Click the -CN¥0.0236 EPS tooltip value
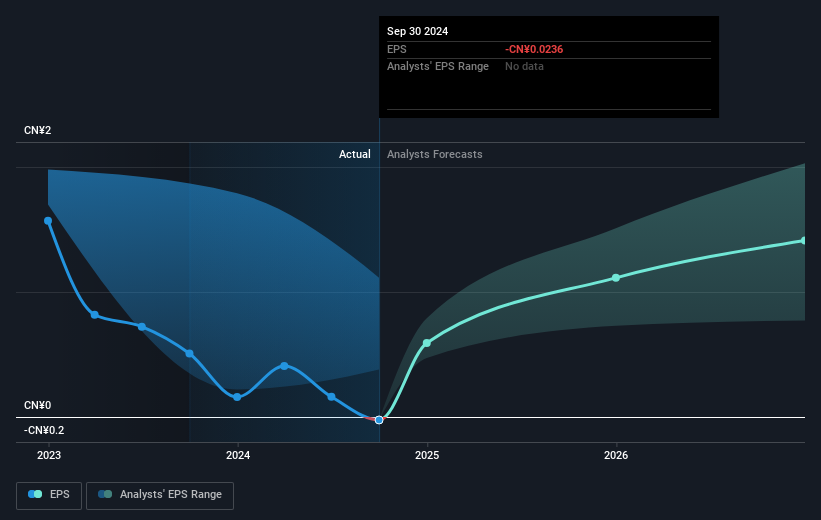821x520 pixels. point(534,49)
